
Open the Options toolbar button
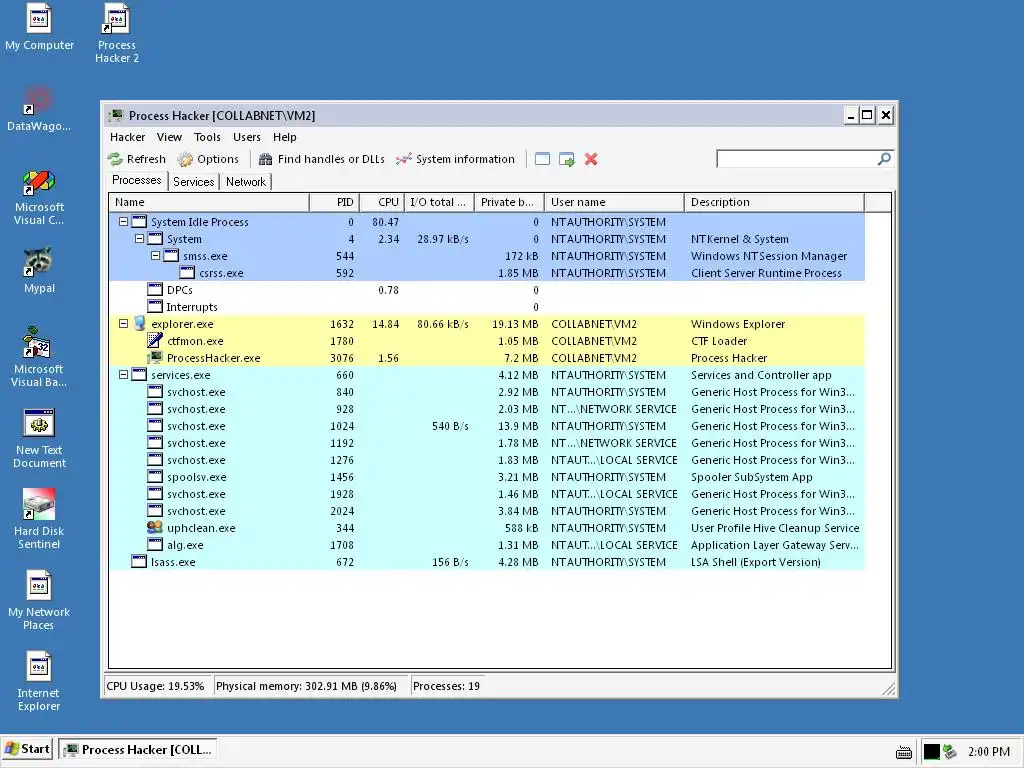tap(208, 159)
